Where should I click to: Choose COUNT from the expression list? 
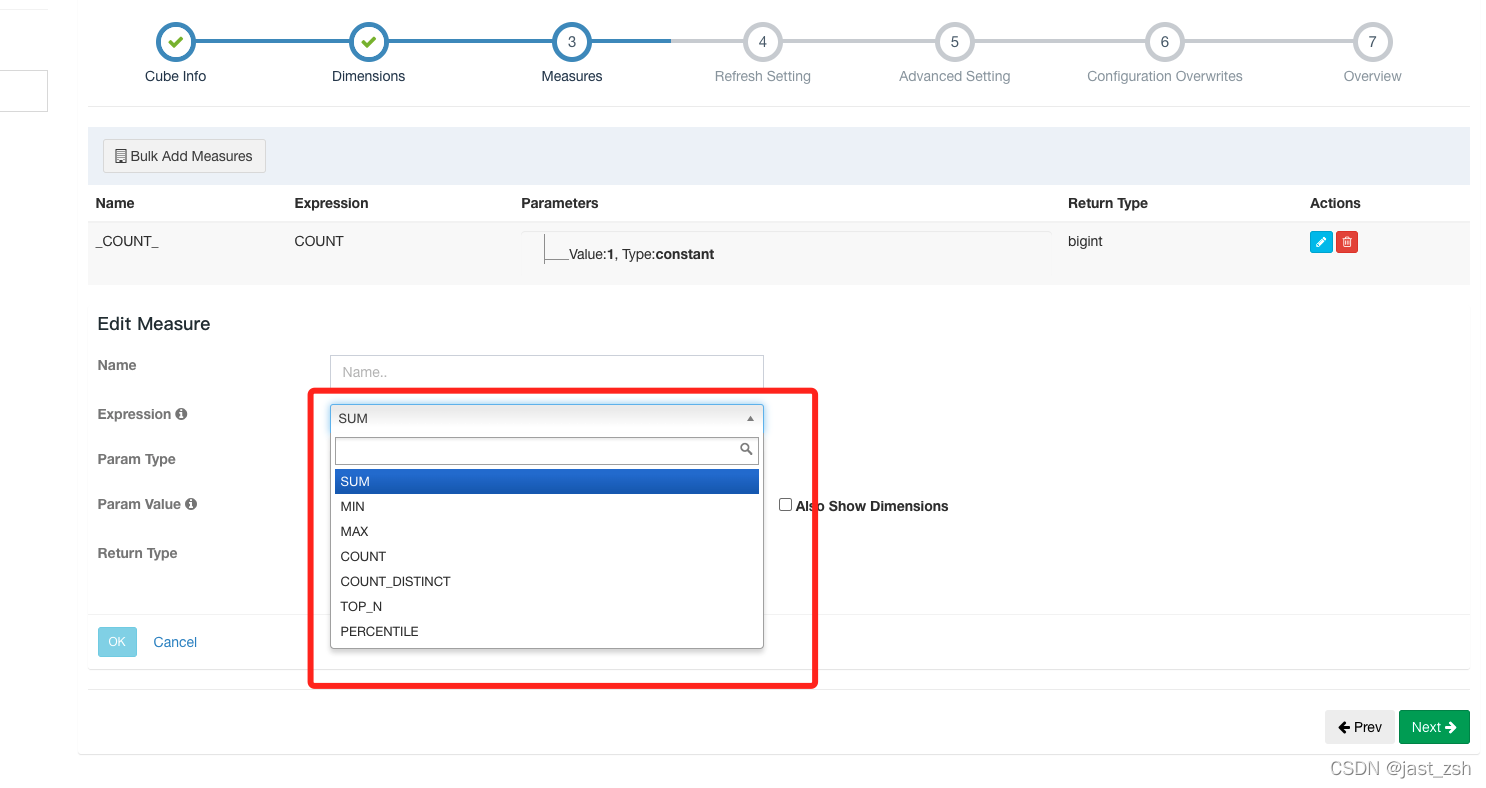pyautogui.click(x=547, y=556)
